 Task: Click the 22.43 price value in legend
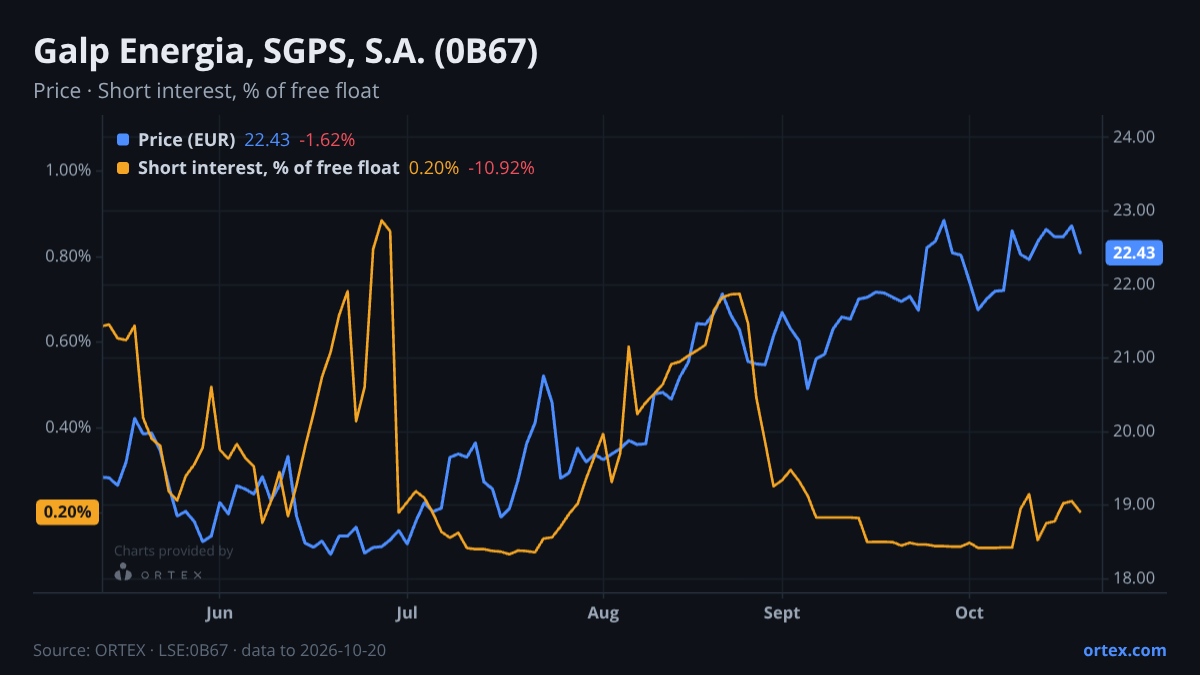click(x=267, y=139)
